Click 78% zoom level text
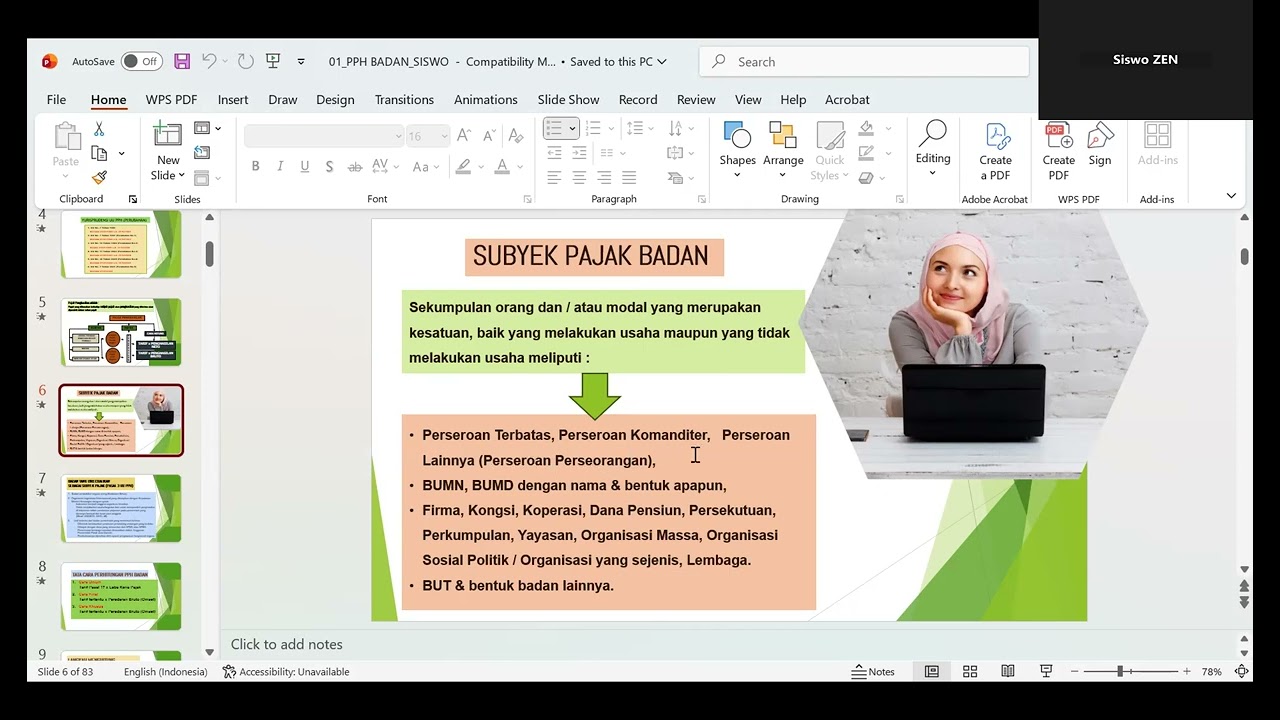 (1212, 672)
